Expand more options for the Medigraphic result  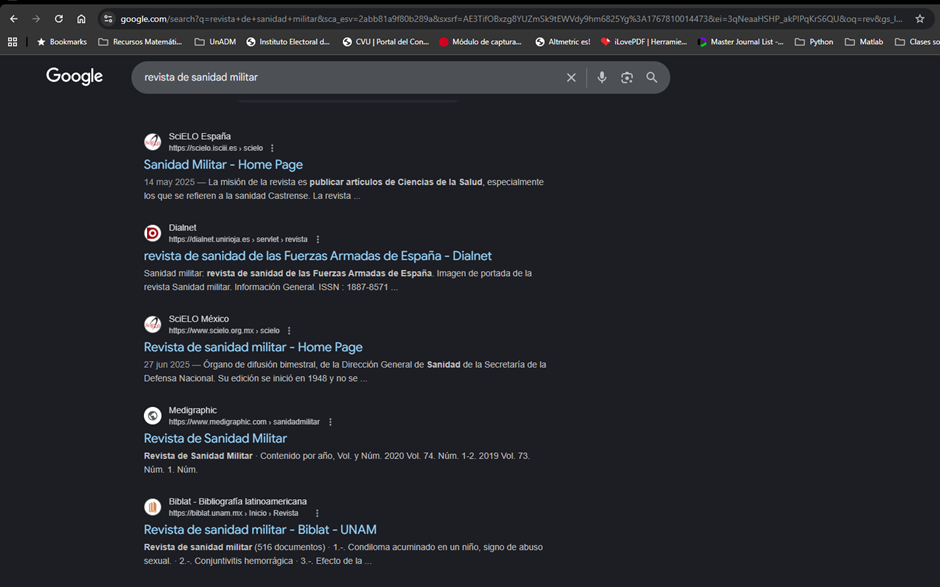pyautogui.click(x=330, y=422)
